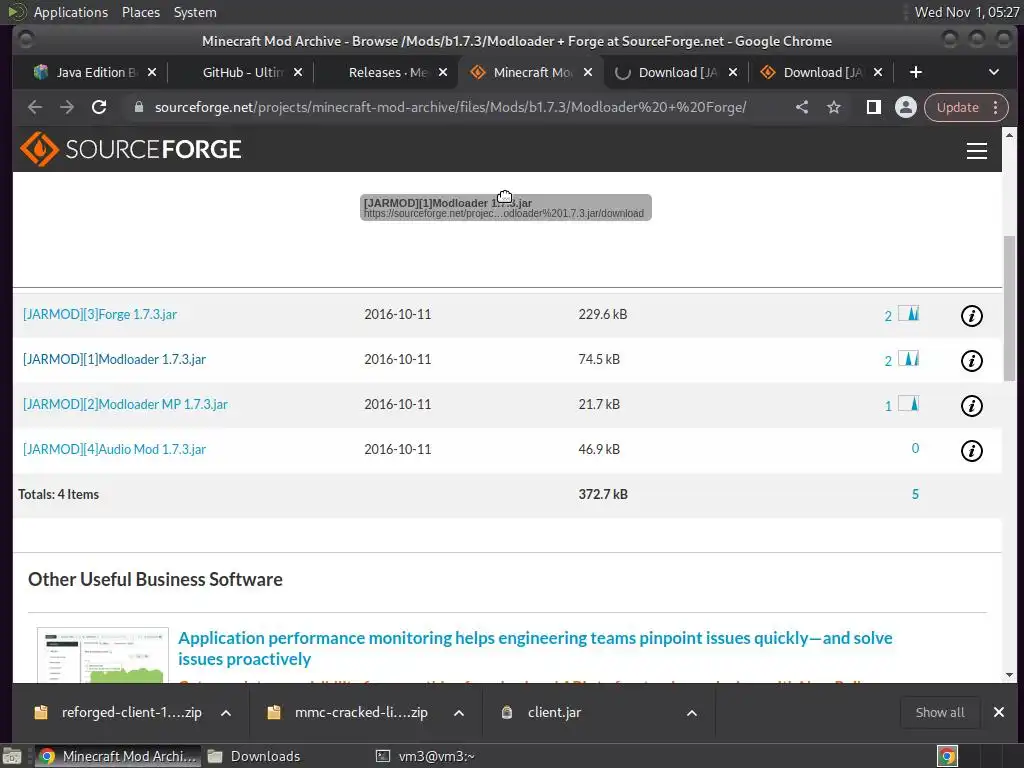View info for Audio Mod 1.7.3.jar

click(971, 451)
